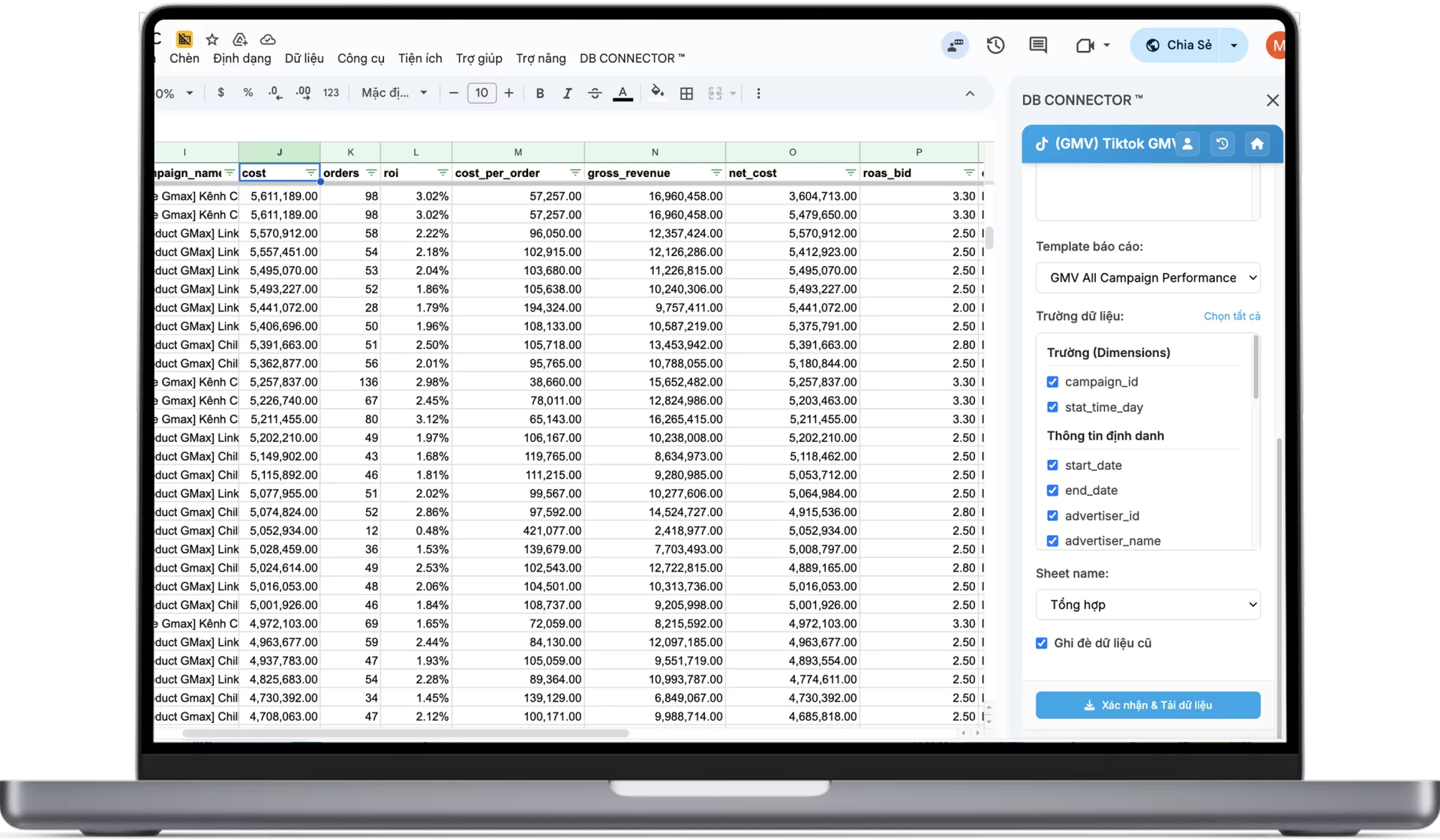Open the Chèn menu
Image resolution: width=1440 pixels, height=840 pixels.
pyautogui.click(x=184, y=58)
